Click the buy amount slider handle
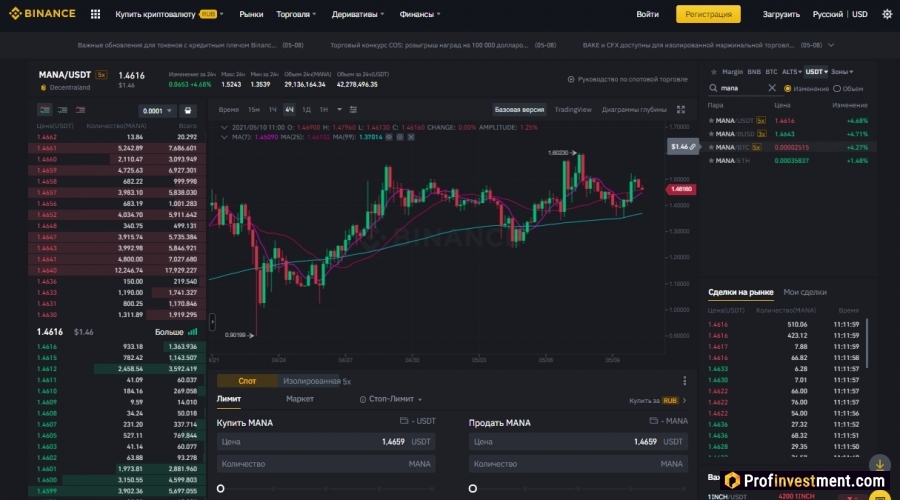Viewport: 900px width, 500px height. pyautogui.click(x=220, y=489)
